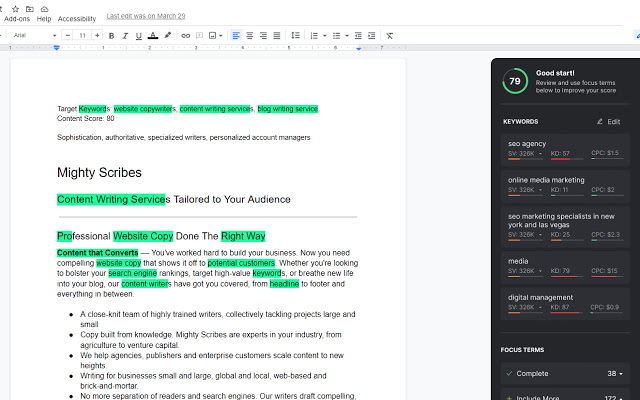Open line spacing options
640x400 pixels.
click(x=294, y=35)
